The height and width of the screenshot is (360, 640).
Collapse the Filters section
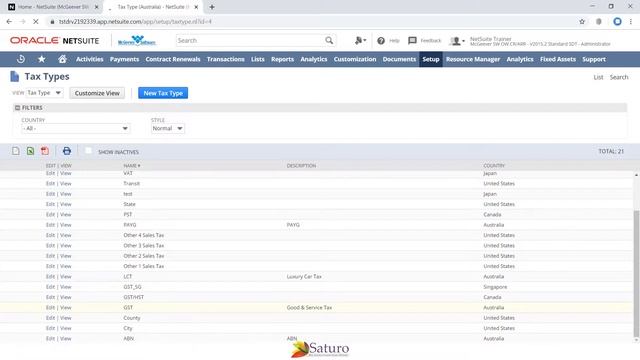tap(18, 108)
